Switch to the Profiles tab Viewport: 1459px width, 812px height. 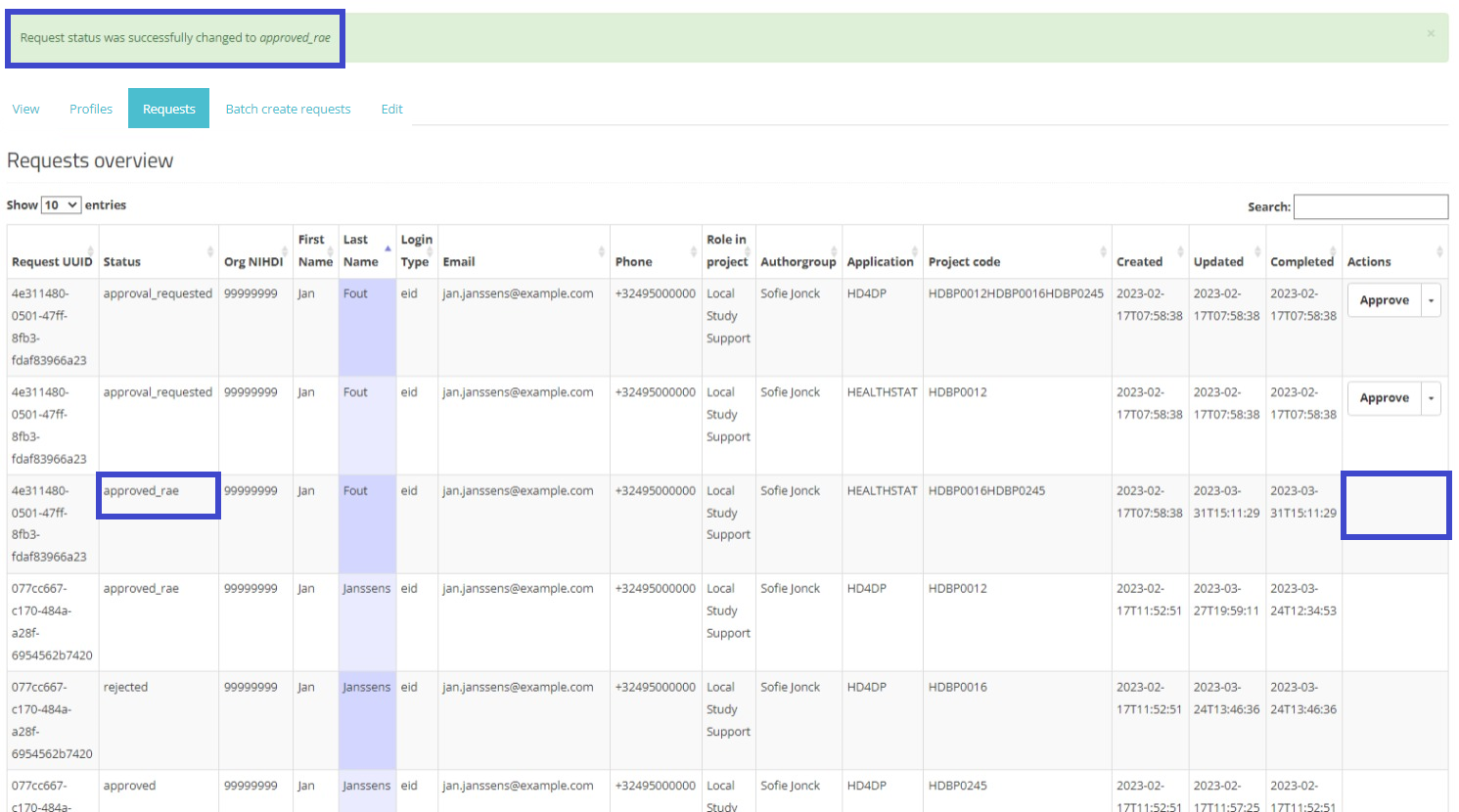[x=91, y=109]
